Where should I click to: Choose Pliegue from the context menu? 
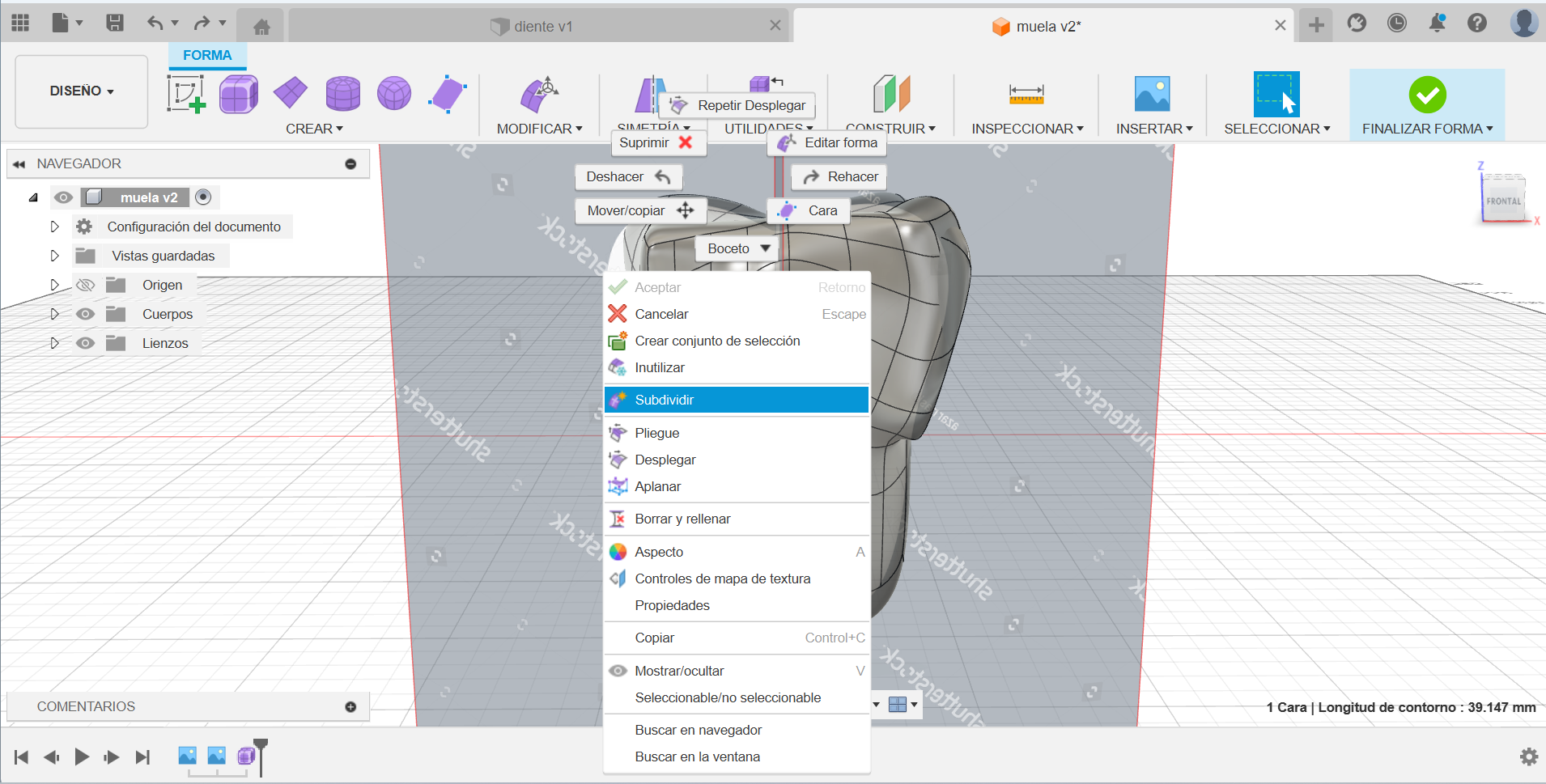[x=737, y=433]
